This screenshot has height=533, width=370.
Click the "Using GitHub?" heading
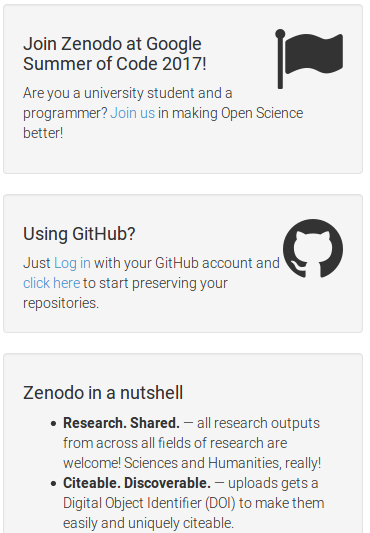[79, 234]
